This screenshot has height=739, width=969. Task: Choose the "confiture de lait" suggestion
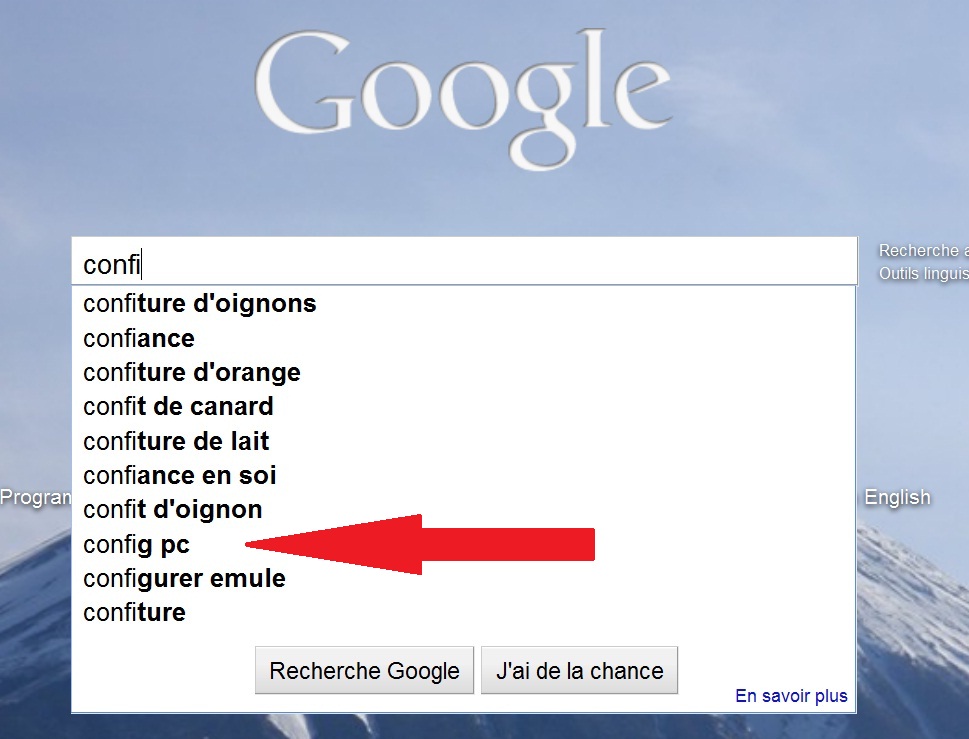pos(176,441)
